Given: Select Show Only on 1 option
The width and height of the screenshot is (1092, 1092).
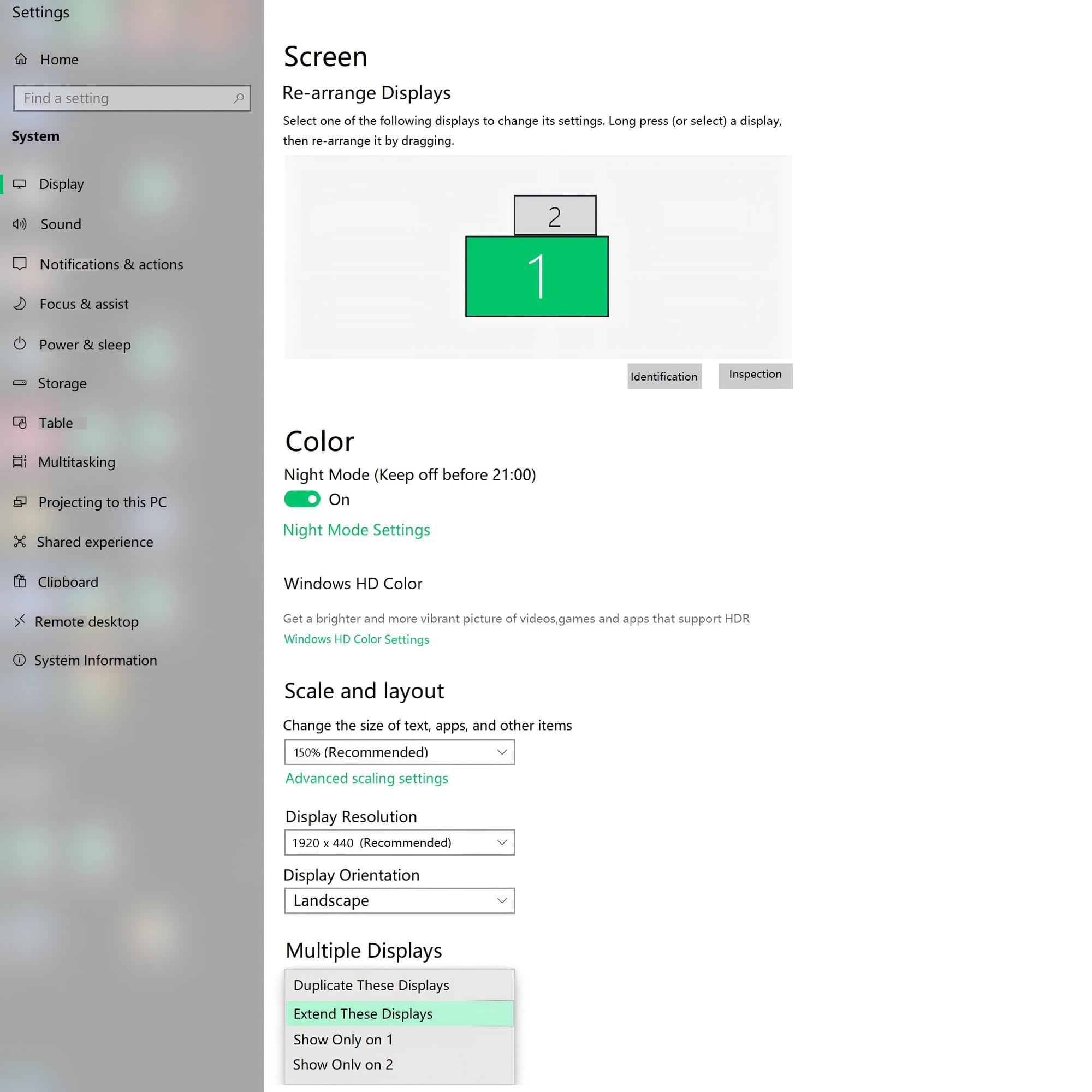Looking at the screenshot, I should (399, 1040).
